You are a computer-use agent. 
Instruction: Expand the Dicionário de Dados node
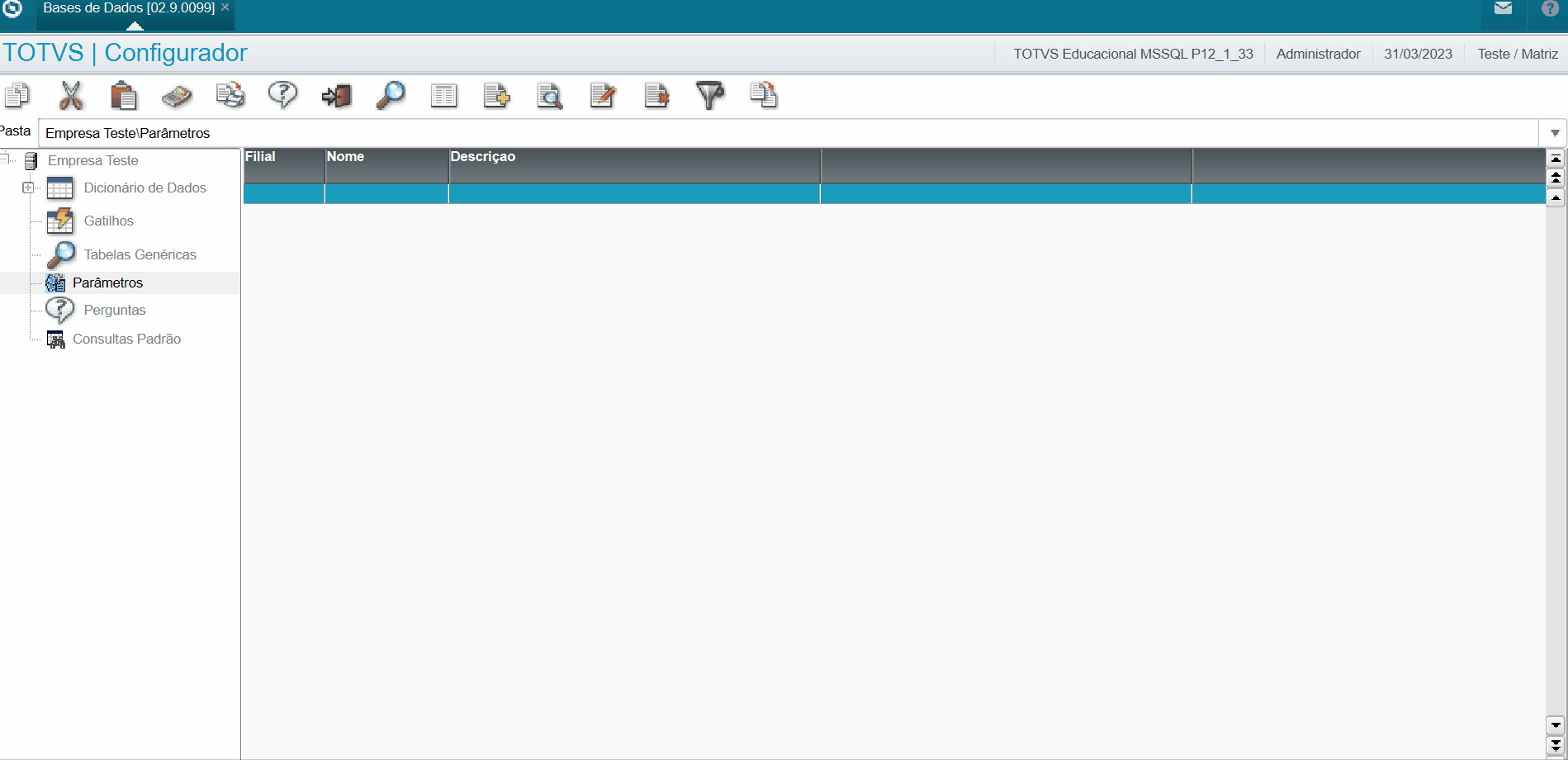(x=28, y=188)
